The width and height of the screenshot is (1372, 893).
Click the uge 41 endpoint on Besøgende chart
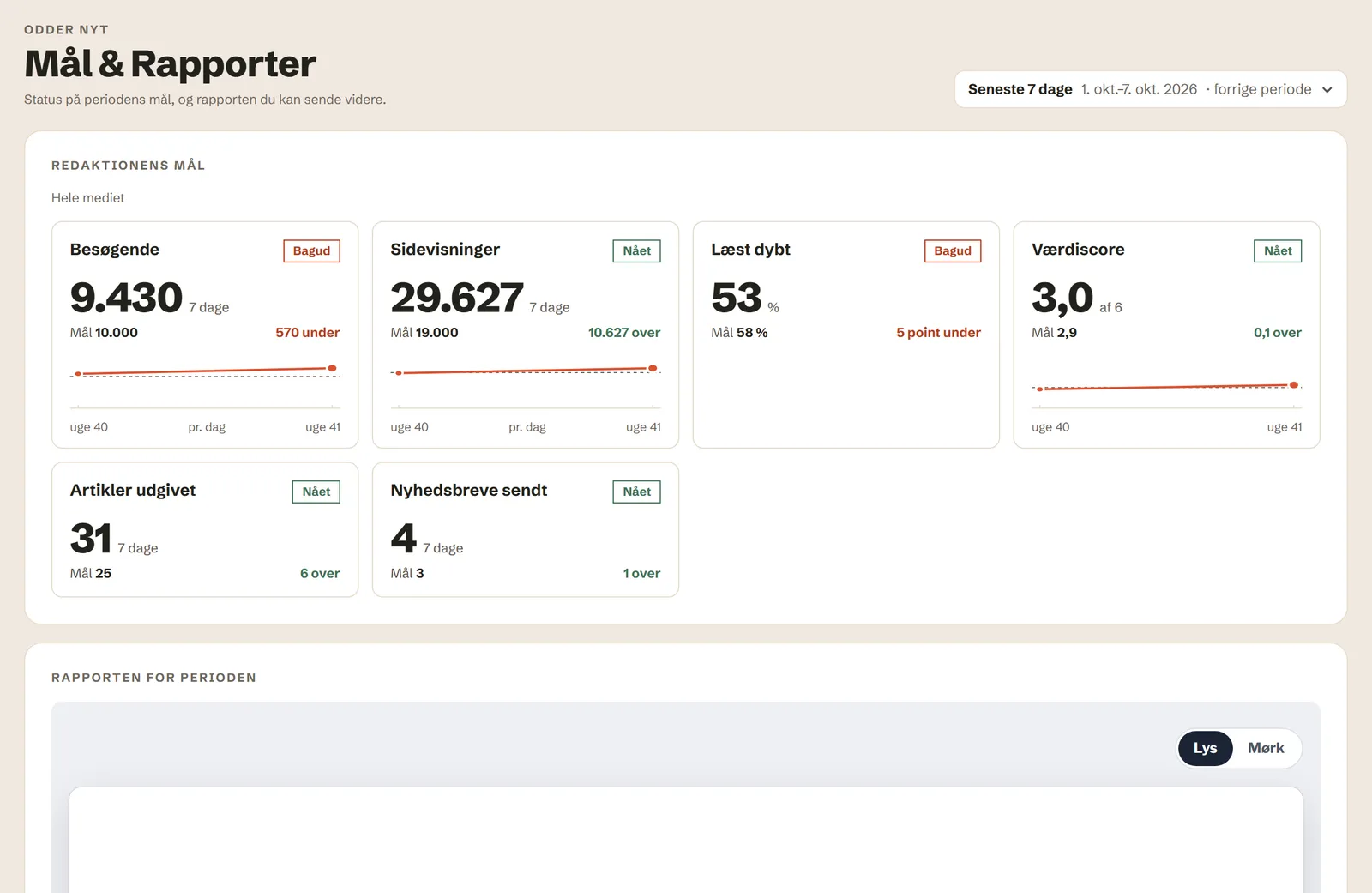332,368
